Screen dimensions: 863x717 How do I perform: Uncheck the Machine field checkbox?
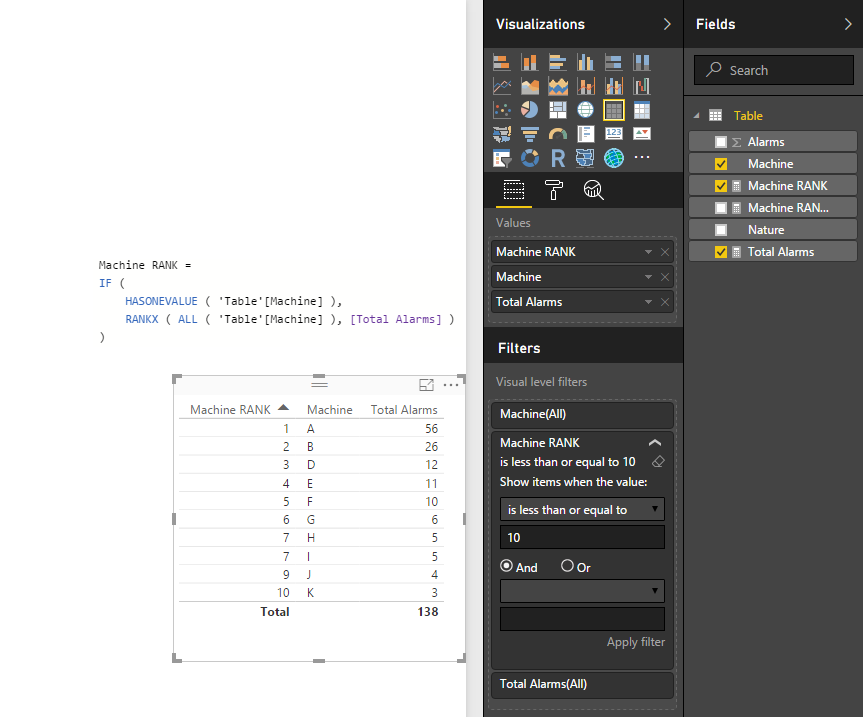click(x=720, y=164)
